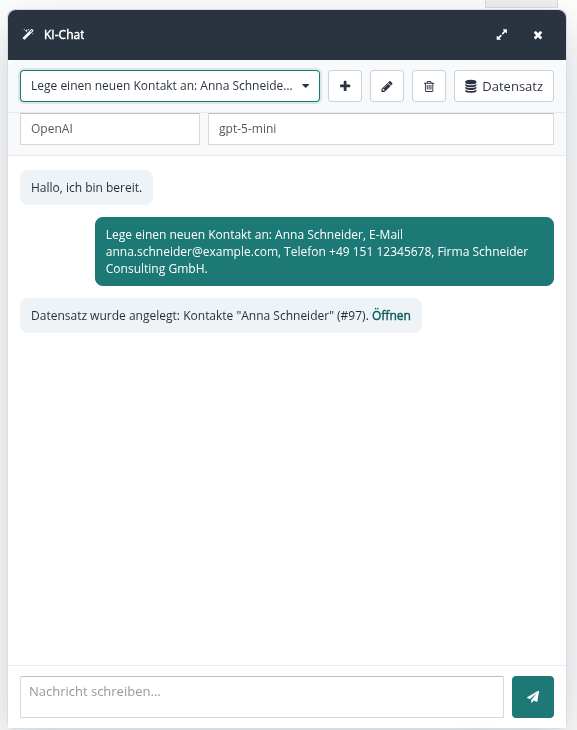Delete chat with the trash icon

coord(429,86)
